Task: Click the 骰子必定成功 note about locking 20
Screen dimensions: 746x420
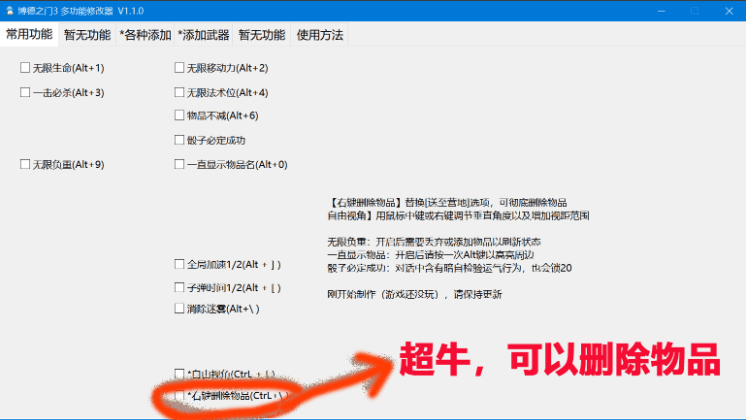Action: [x=450, y=268]
